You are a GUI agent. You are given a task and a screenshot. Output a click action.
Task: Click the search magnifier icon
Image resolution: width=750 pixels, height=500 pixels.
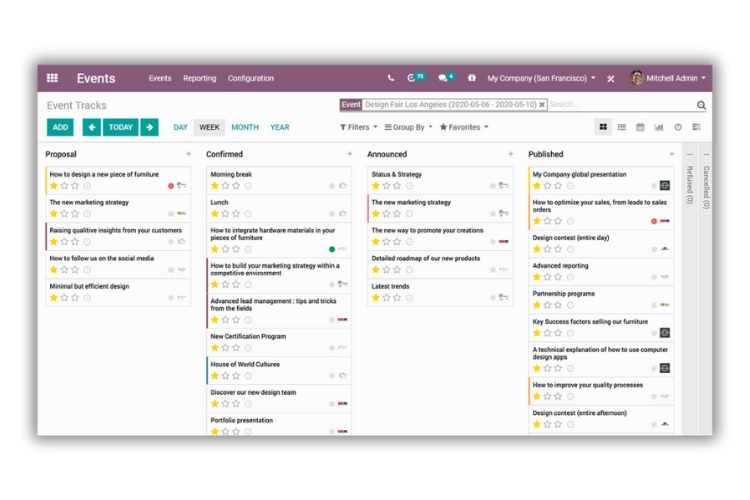[x=701, y=105]
